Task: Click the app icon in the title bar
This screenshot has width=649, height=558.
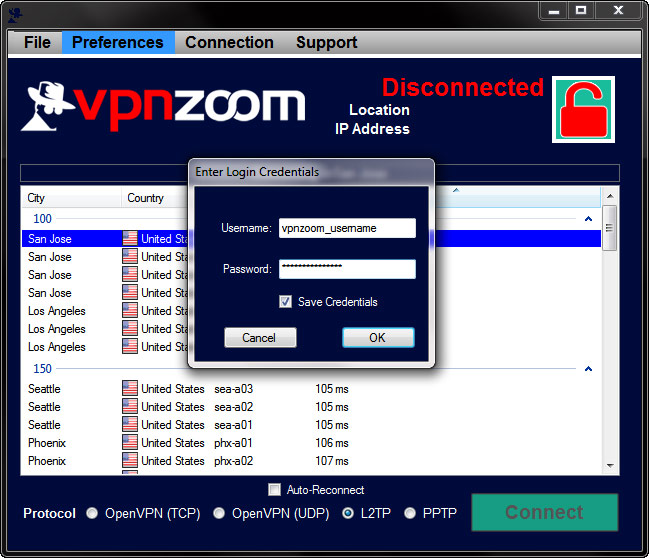Action: [x=15, y=14]
